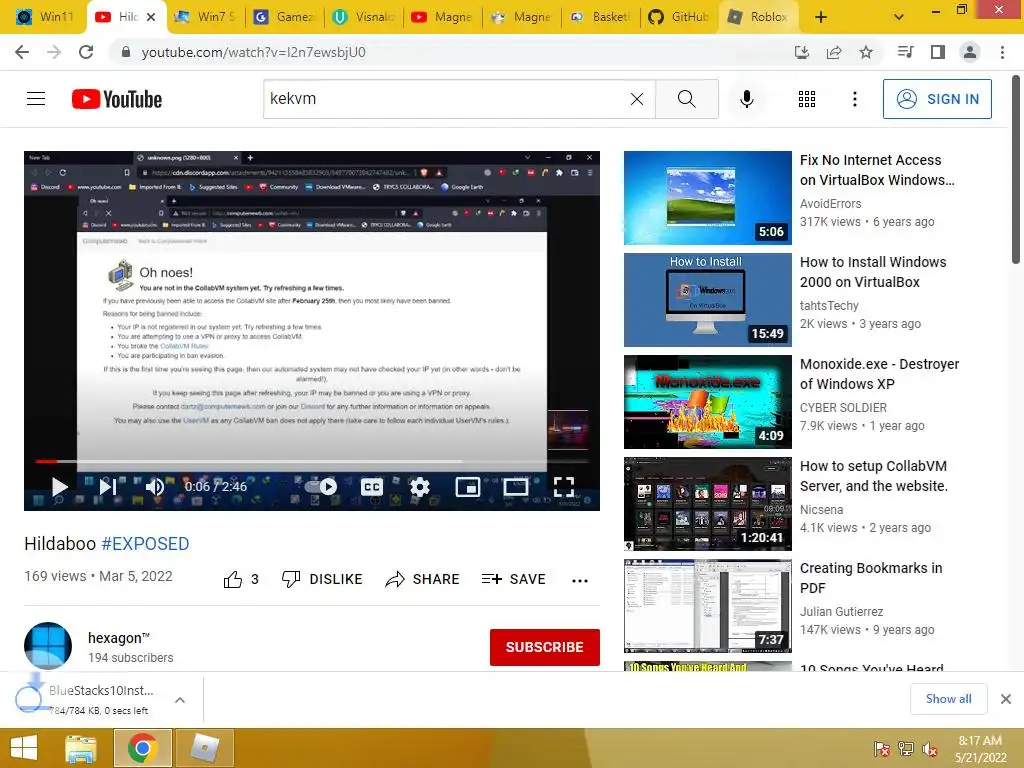The width and height of the screenshot is (1024, 768).
Task: Click the share page icon in address bar
Action: (x=833, y=52)
